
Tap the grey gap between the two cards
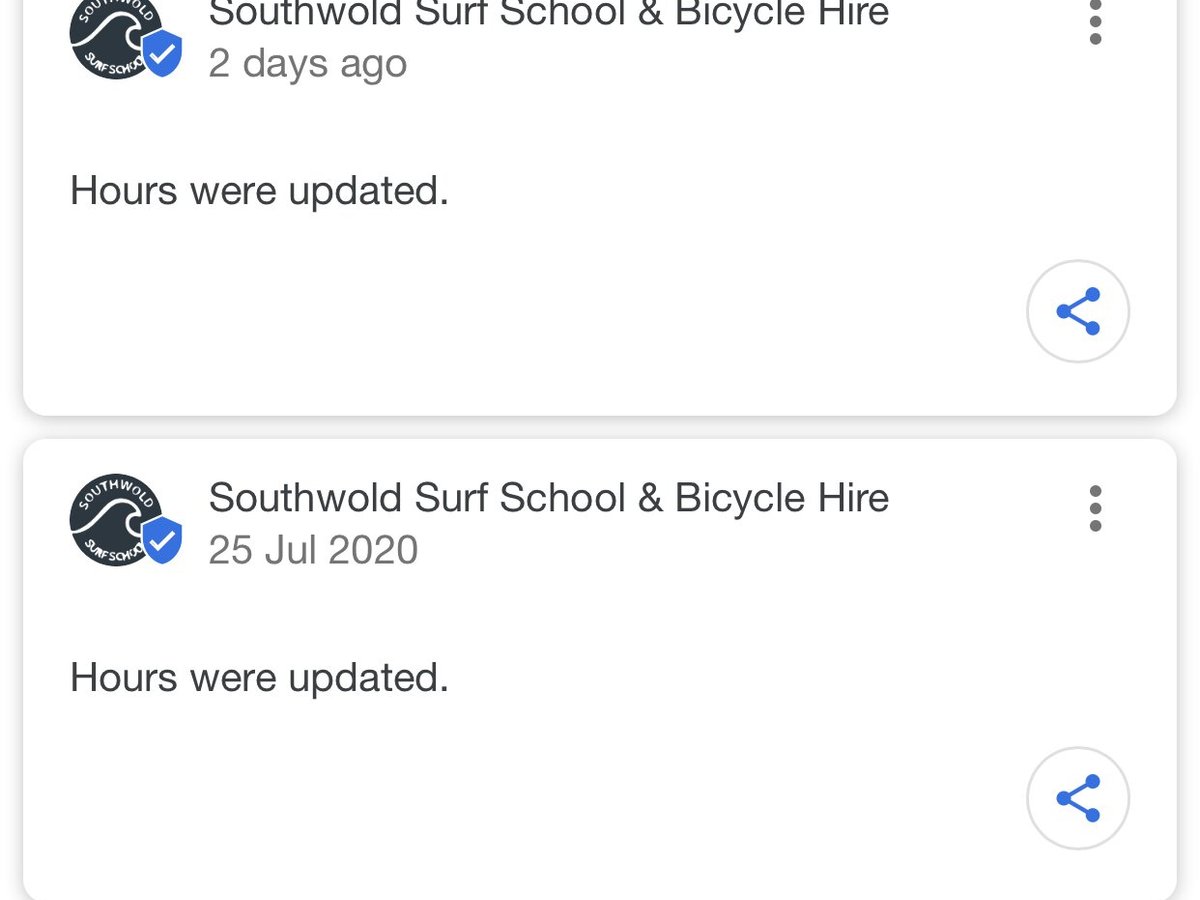tap(600, 427)
